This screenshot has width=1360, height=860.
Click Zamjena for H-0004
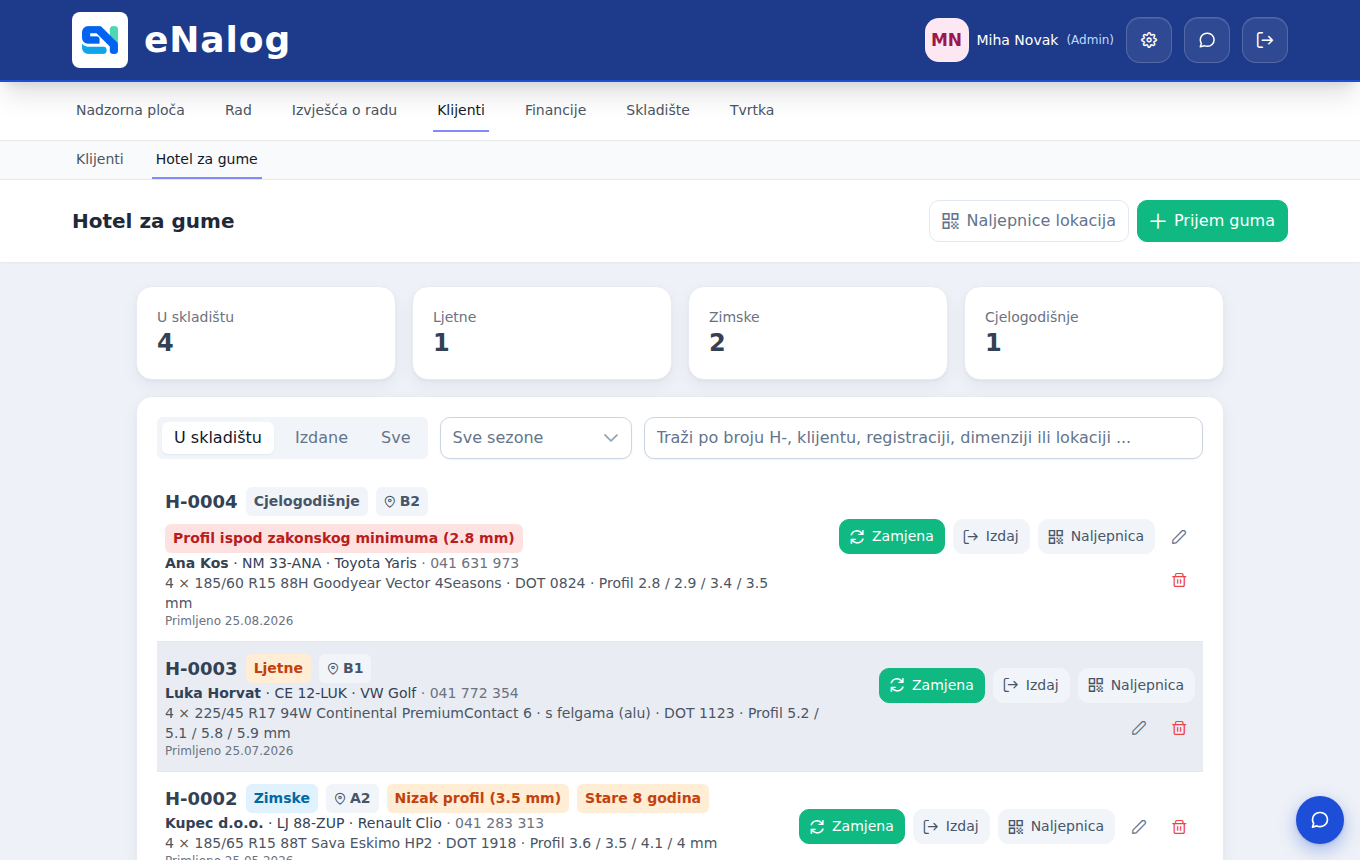point(892,537)
